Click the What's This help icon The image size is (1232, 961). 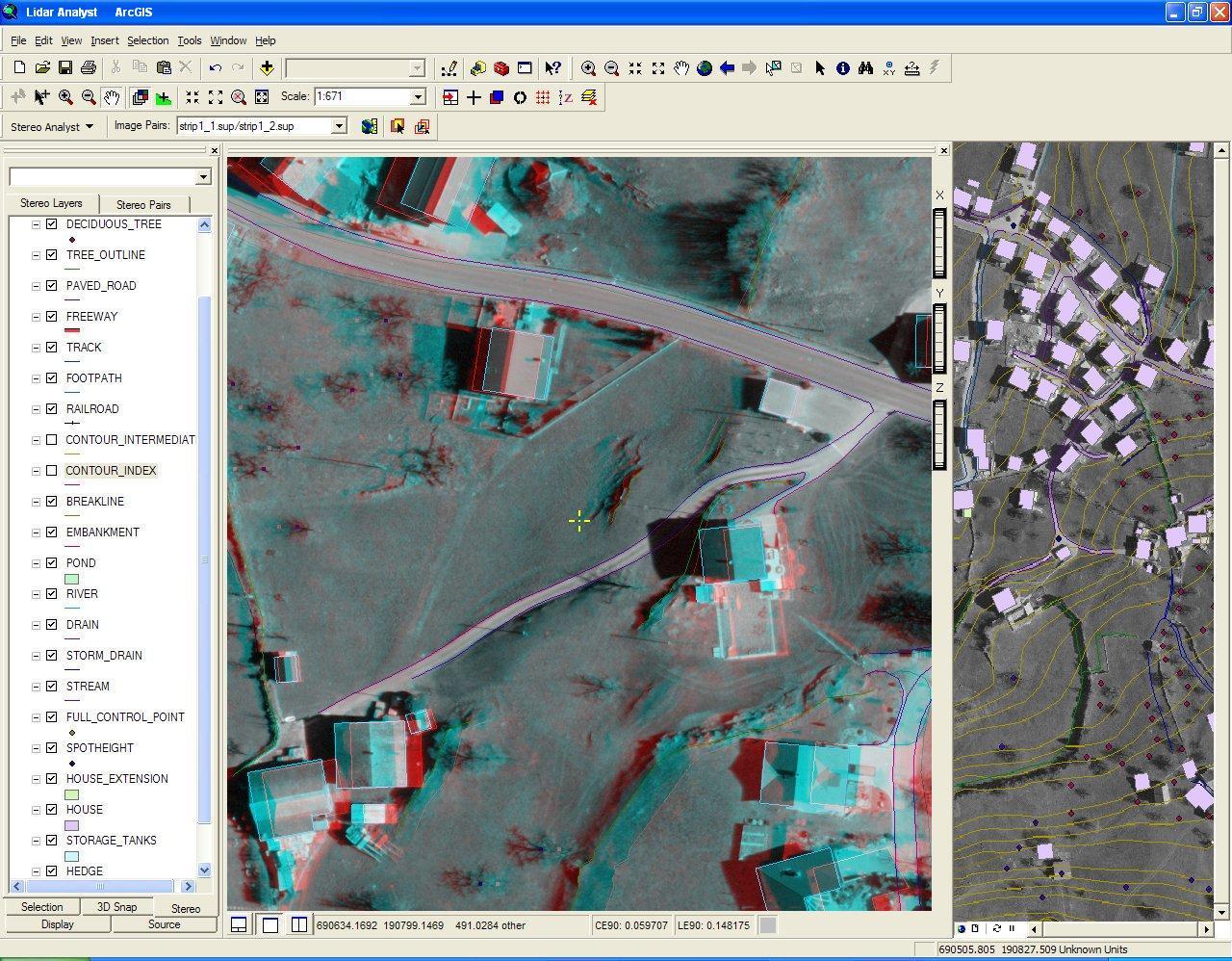click(x=552, y=68)
